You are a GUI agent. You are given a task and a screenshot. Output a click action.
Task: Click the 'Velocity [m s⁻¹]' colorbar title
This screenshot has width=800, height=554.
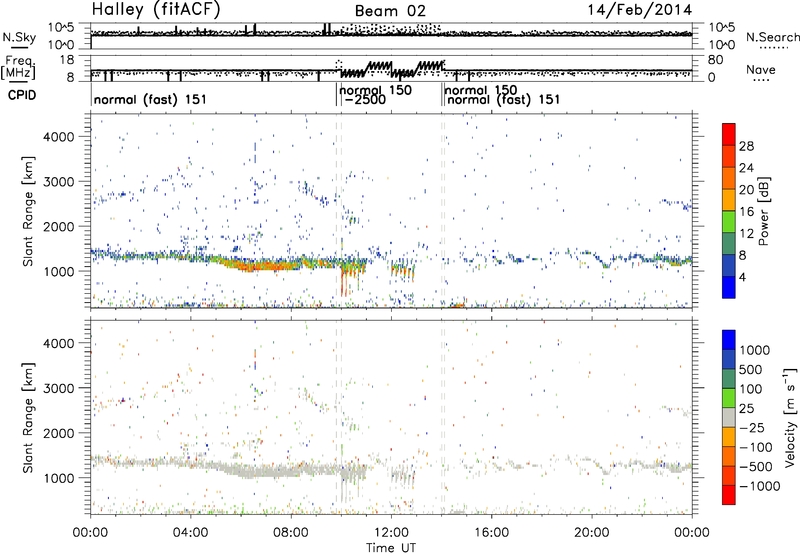[x=790, y=417]
